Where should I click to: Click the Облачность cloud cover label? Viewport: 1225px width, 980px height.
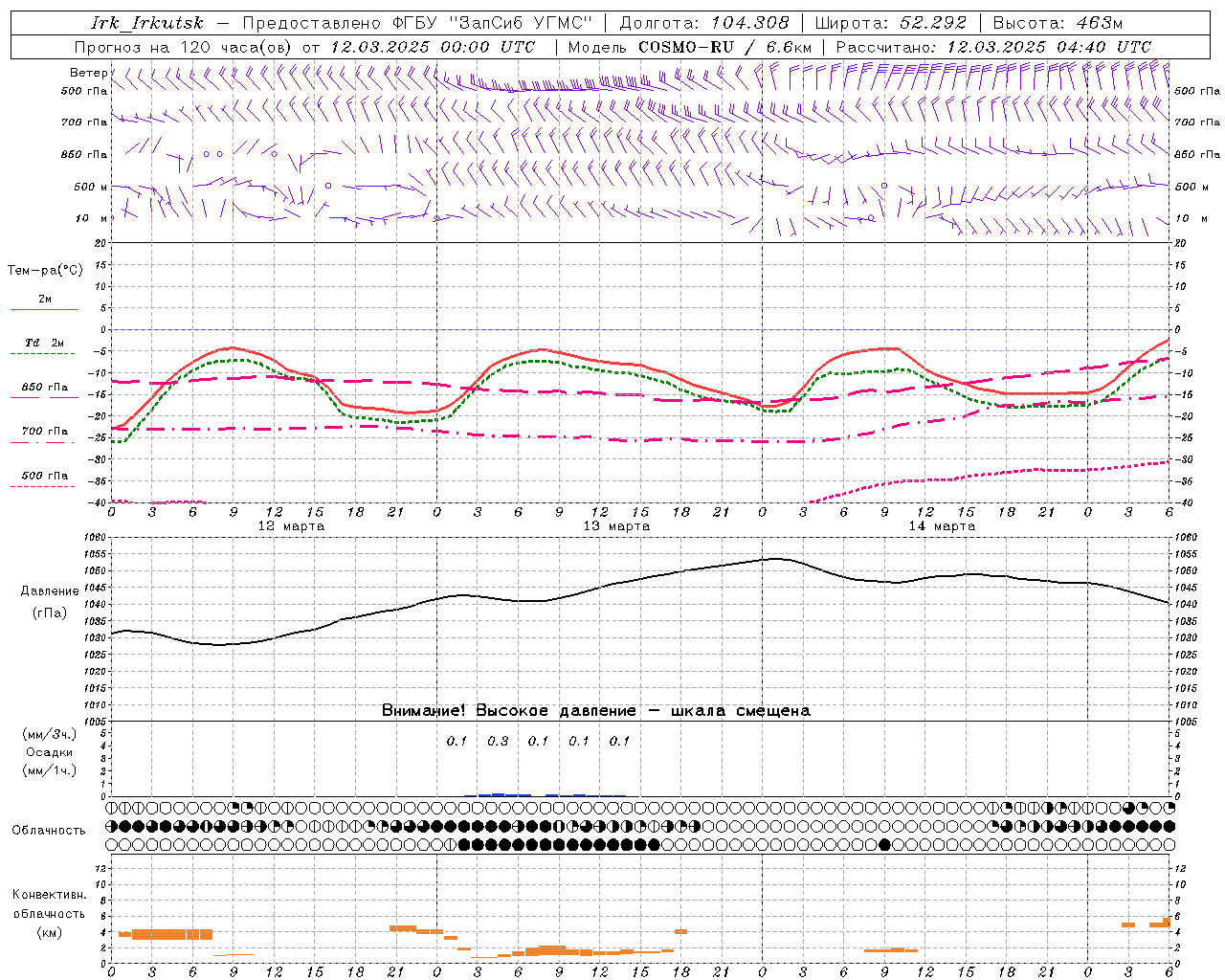tap(49, 830)
